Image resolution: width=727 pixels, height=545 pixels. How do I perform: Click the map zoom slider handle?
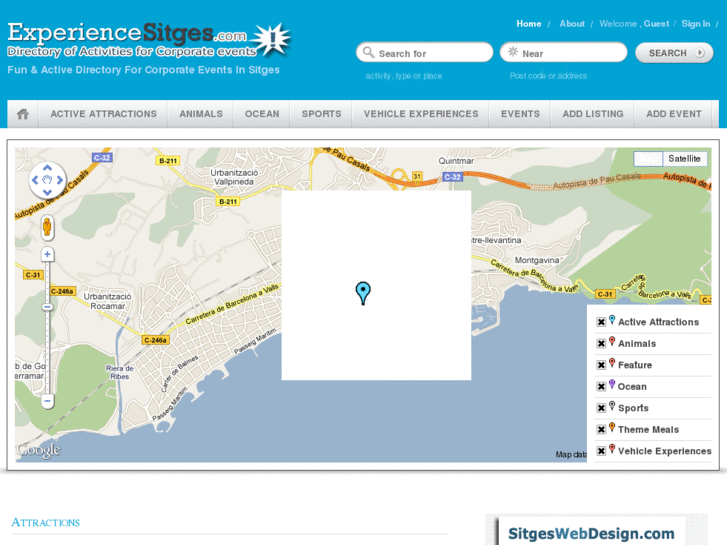pyautogui.click(x=47, y=307)
